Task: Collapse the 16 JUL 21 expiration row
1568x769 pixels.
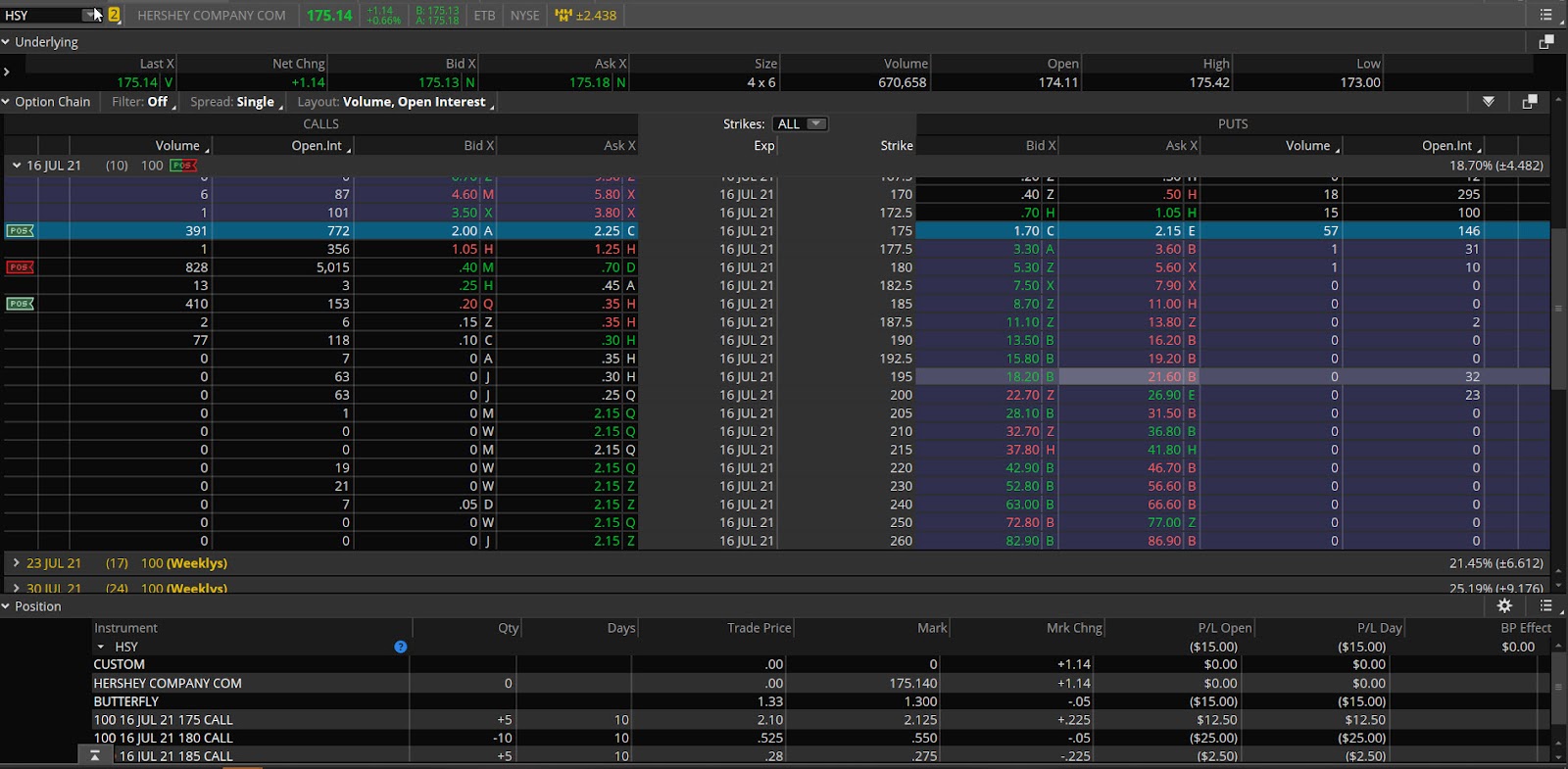Action: (17, 166)
